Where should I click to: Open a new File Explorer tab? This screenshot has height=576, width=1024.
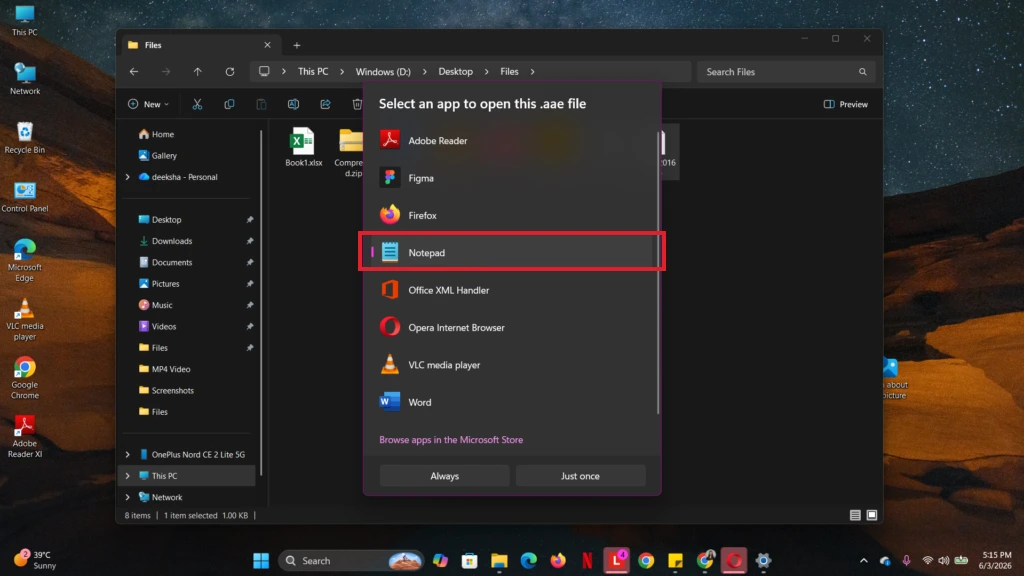[x=296, y=45]
